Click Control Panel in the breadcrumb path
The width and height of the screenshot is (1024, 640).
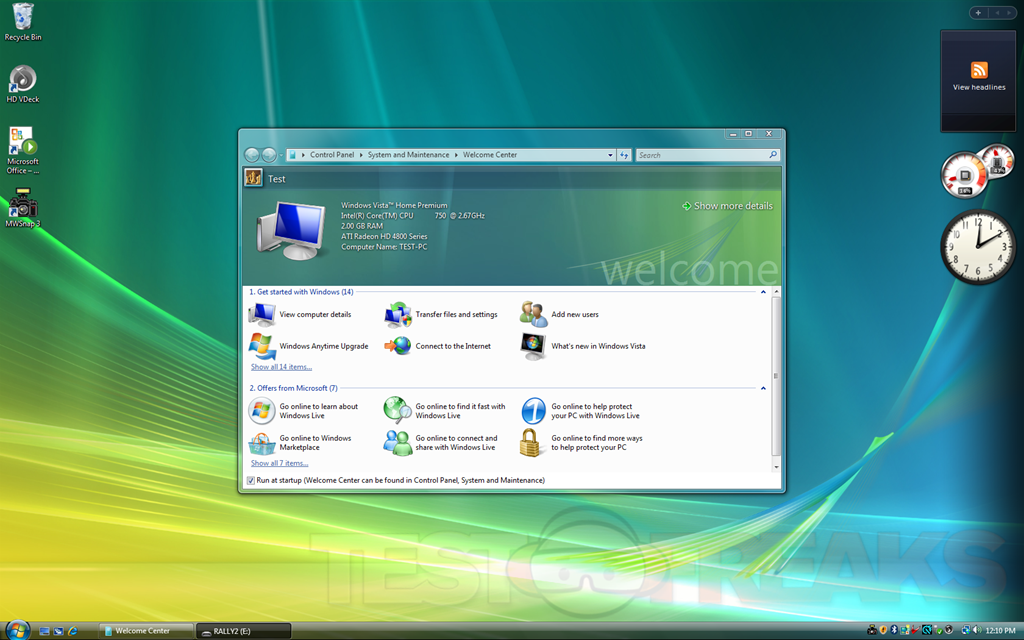coord(332,155)
